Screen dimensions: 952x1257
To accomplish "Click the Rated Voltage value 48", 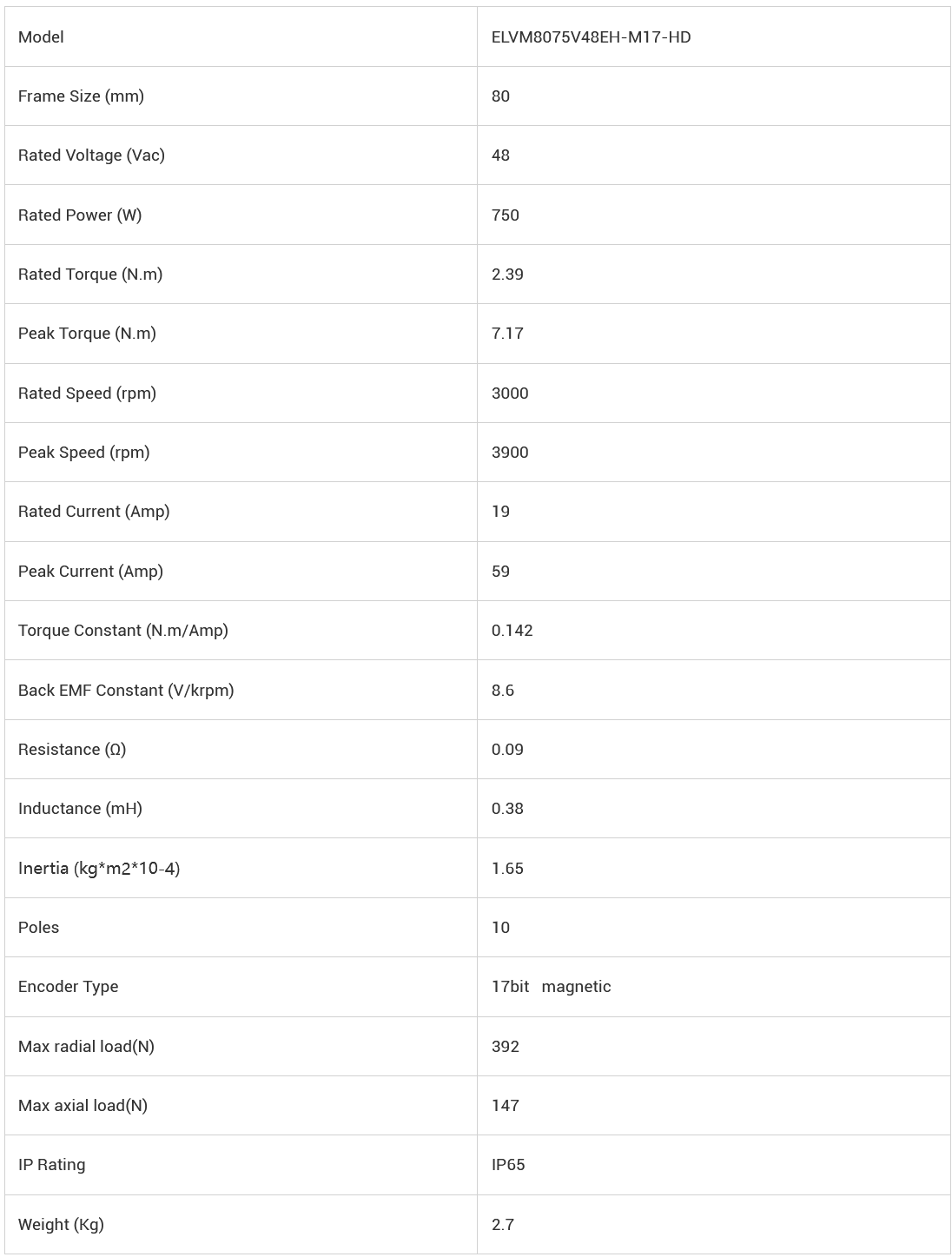I will coord(500,155).
